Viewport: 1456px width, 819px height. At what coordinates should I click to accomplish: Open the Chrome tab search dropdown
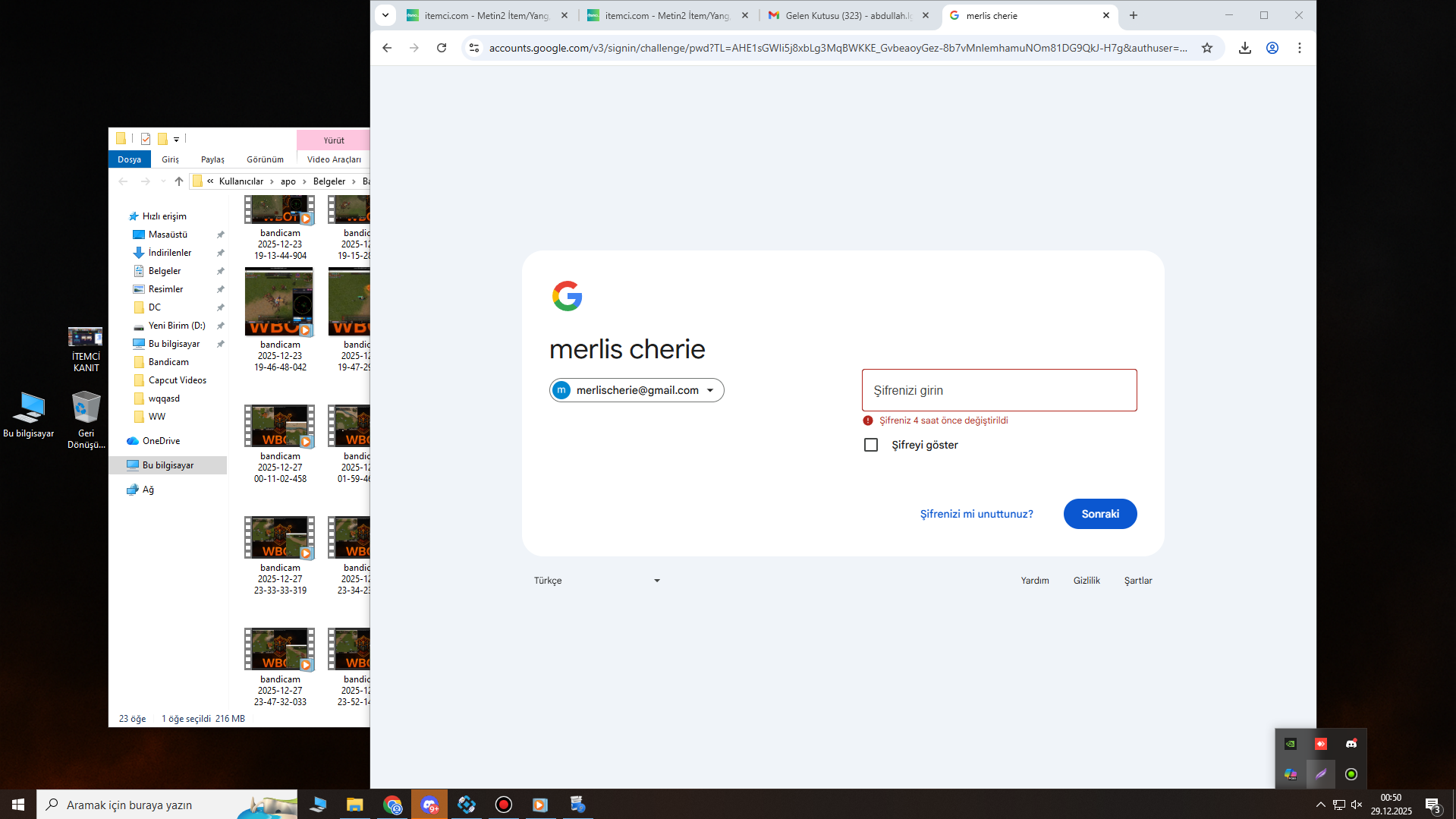(x=385, y=15)
